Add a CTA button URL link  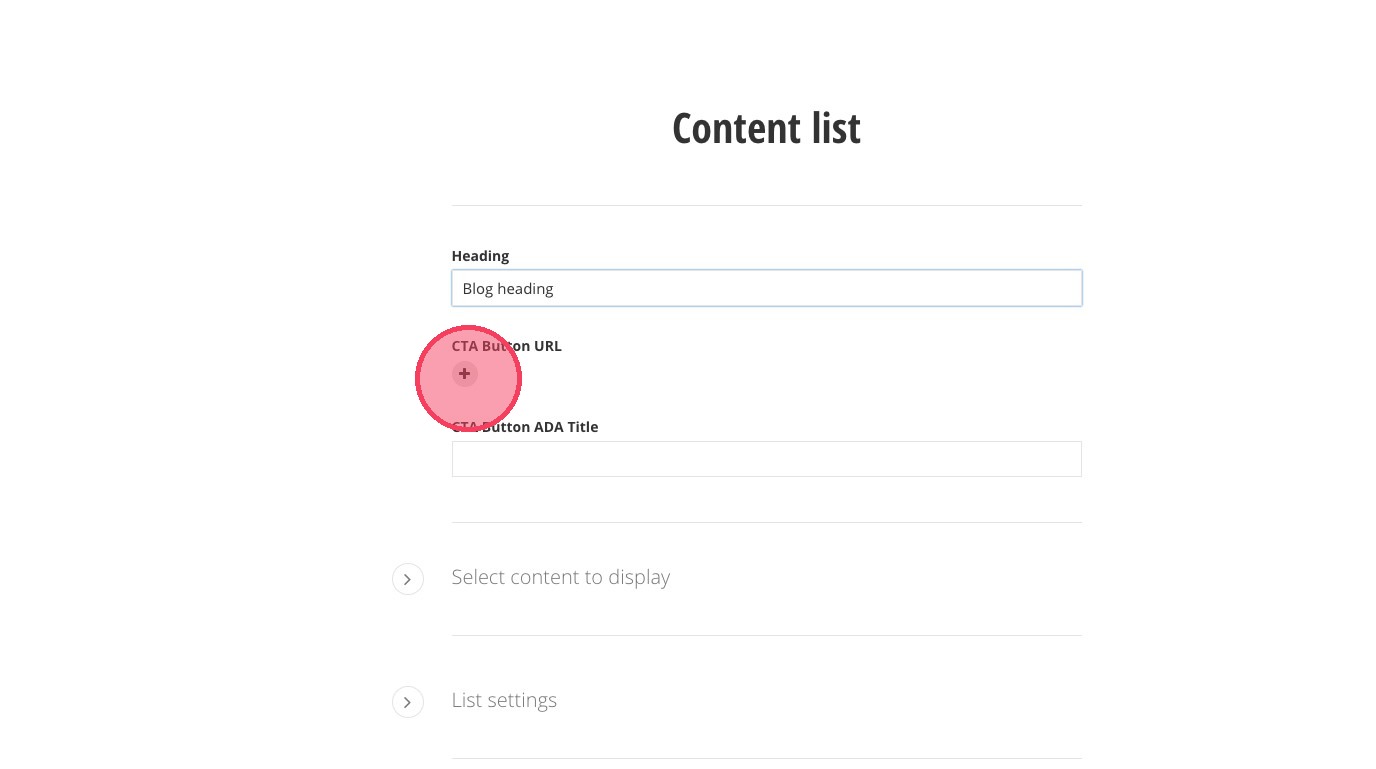464,374
